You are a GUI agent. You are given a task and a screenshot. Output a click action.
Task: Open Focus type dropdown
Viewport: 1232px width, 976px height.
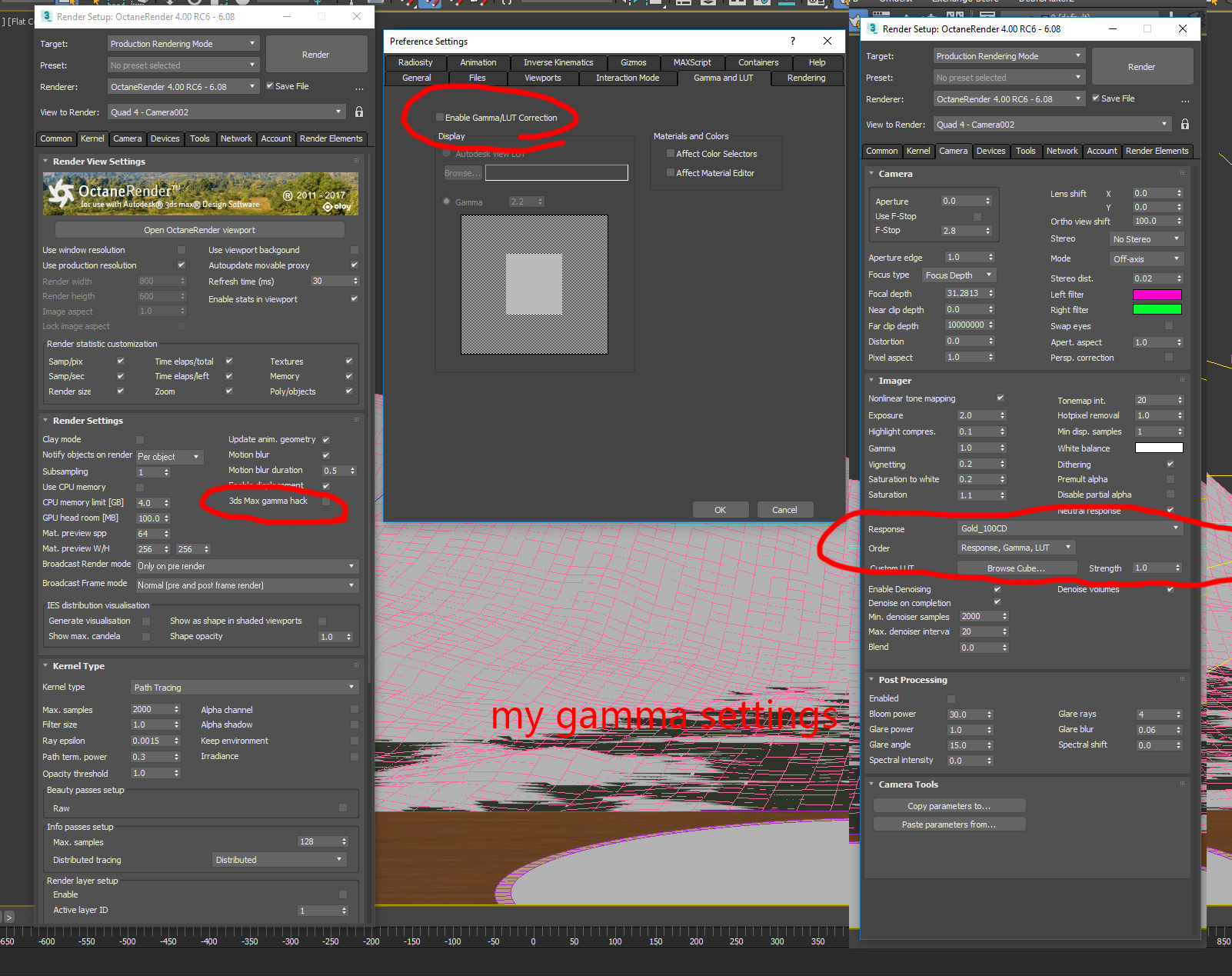(959, 275)
